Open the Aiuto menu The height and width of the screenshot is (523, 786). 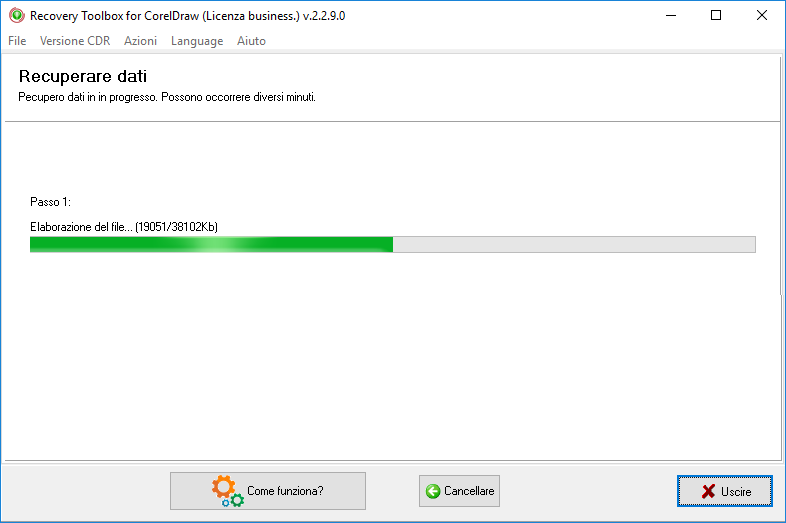tap(251, 41)
